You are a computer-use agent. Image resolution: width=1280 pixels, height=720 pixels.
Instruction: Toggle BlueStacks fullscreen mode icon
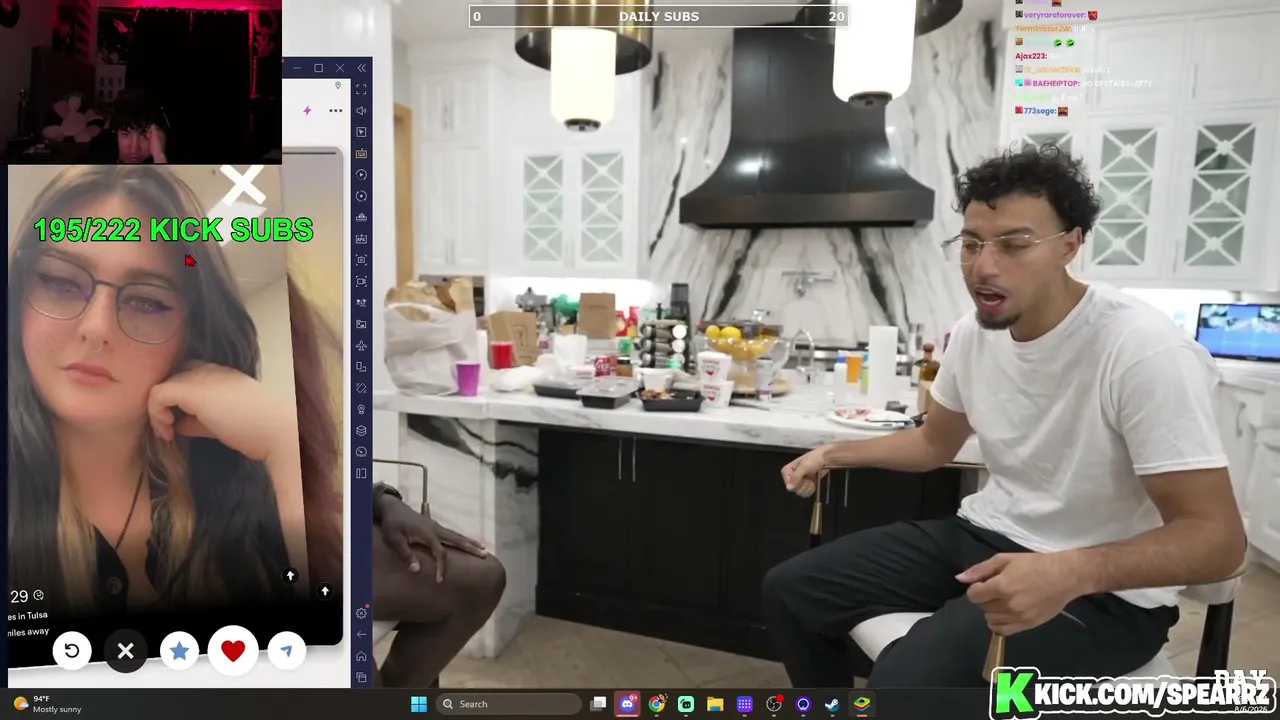point(361,89)
